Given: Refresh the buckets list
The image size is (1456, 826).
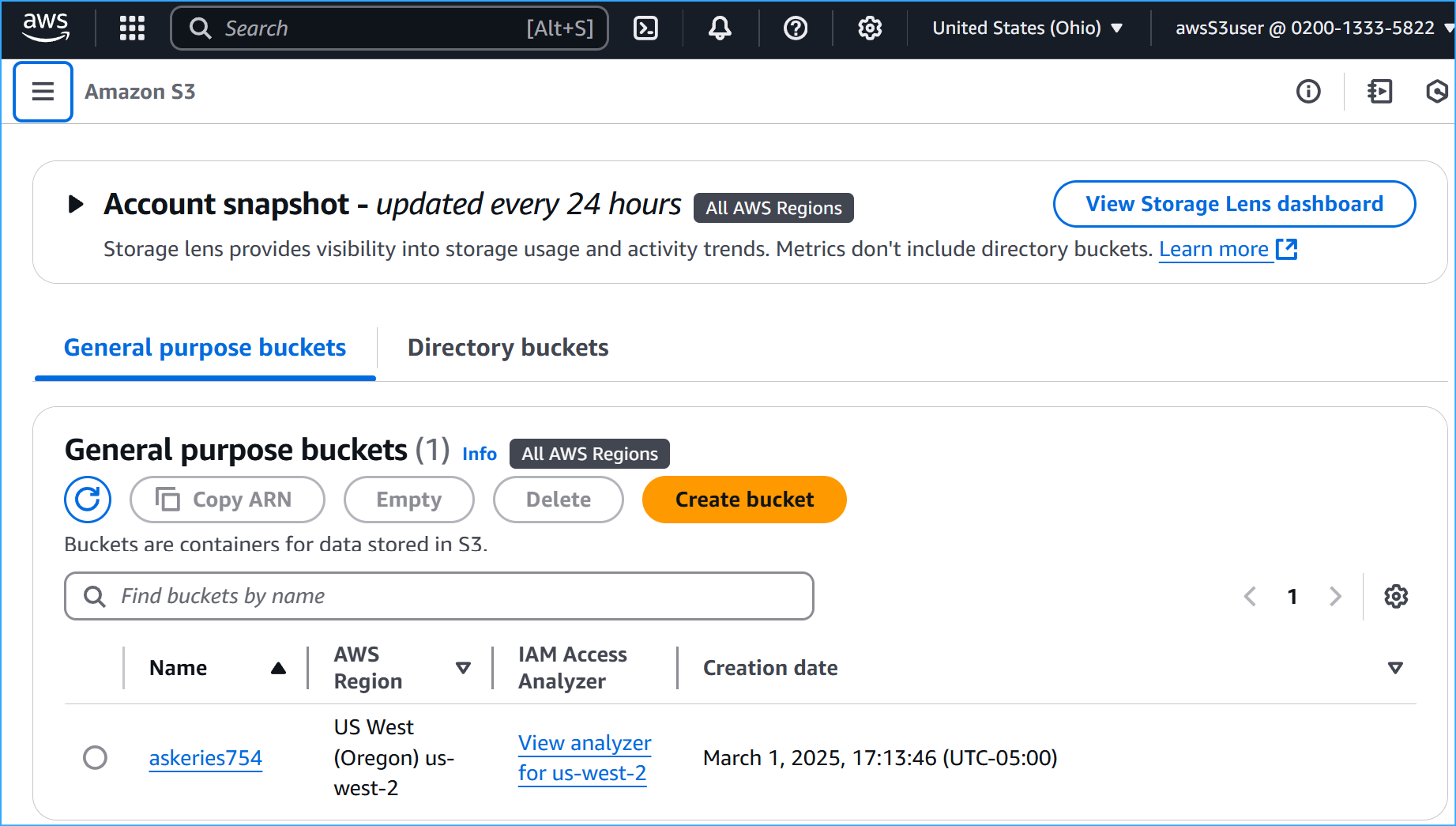Looking at the screenshot, I should click(x=87, y=500).
